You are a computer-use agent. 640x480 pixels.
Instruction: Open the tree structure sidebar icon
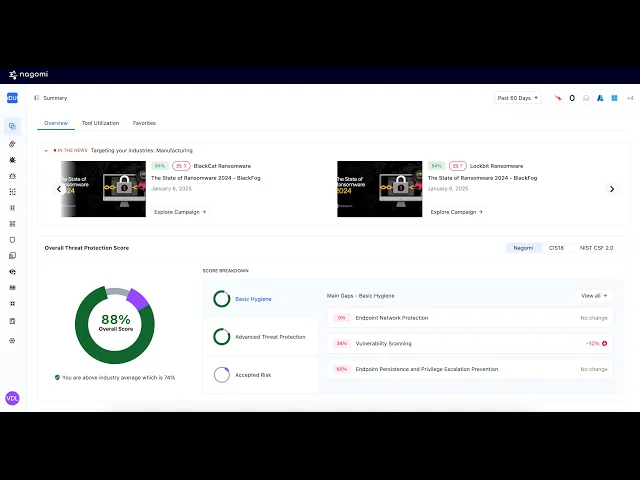[12, 192]
